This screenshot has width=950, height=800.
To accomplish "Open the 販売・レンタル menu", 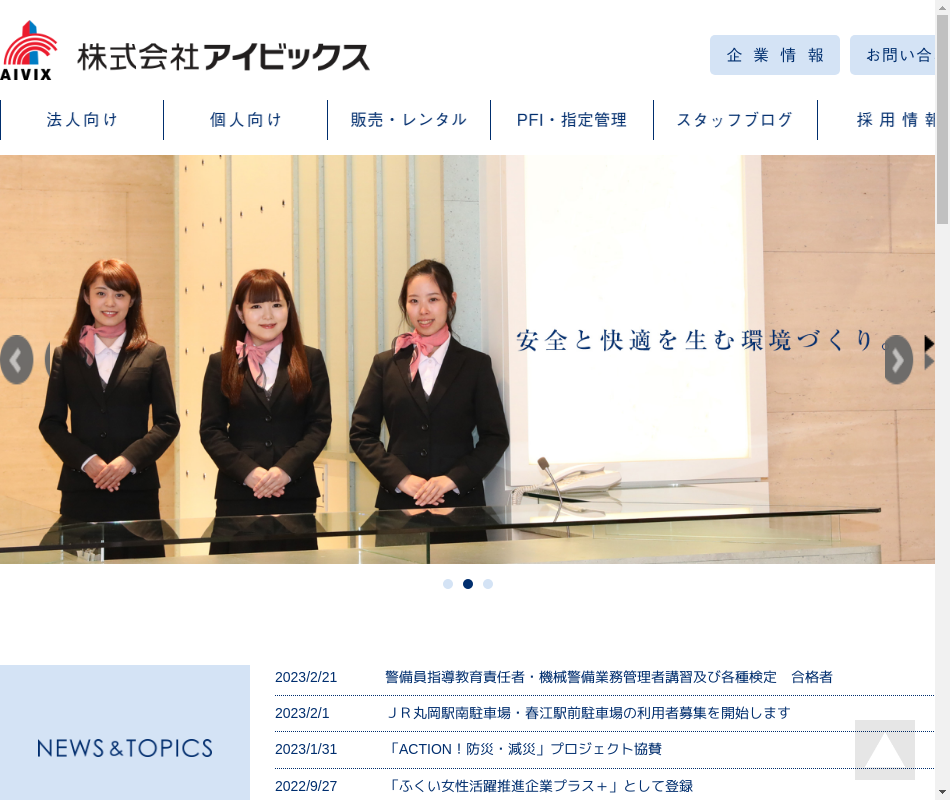I will [x=409, y=120].
